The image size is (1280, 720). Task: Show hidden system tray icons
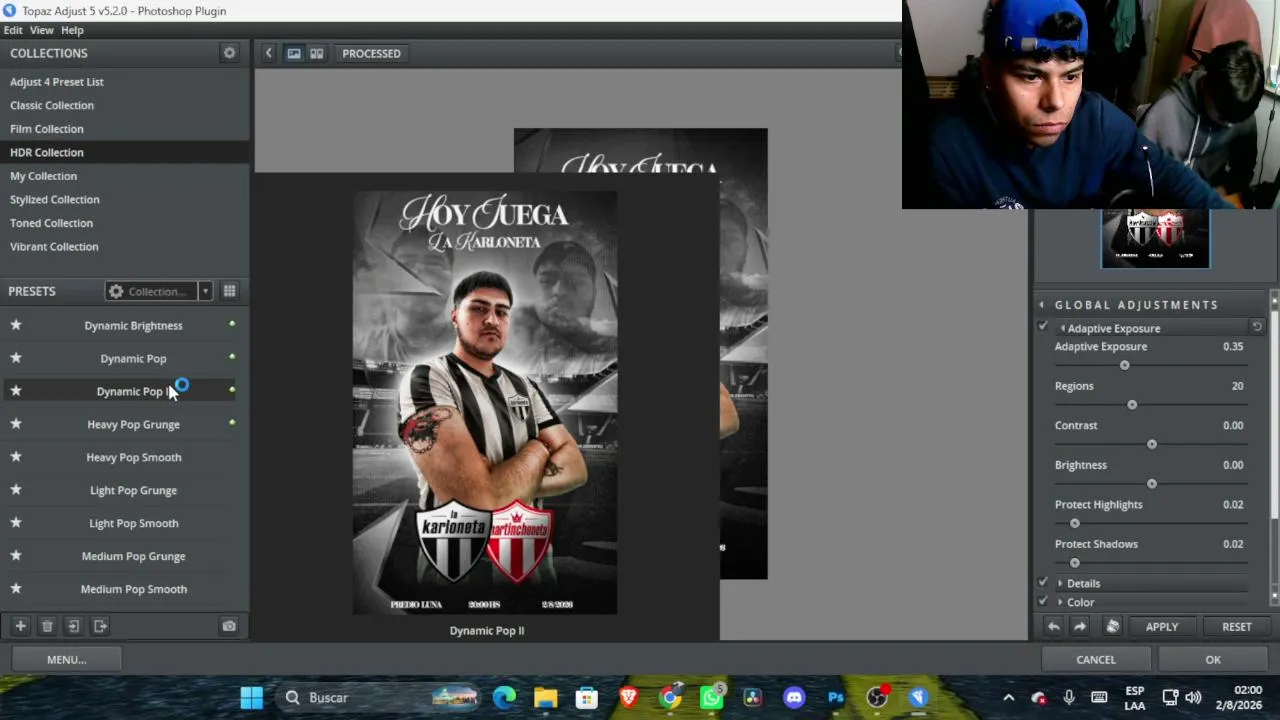(x=1008, y=698)
